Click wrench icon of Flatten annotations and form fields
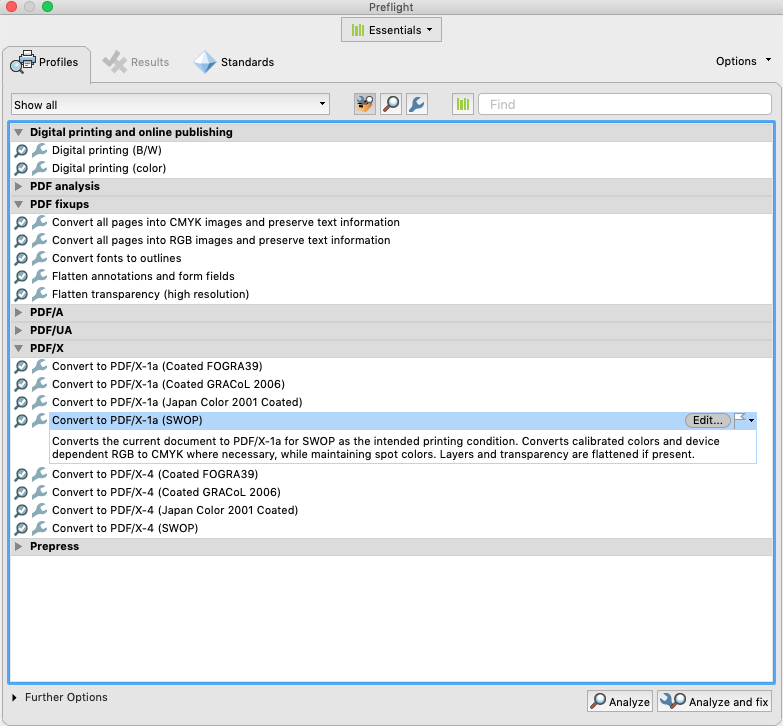Image resolution: width=783 pixels, height=726 pixels. coord(39,276)
